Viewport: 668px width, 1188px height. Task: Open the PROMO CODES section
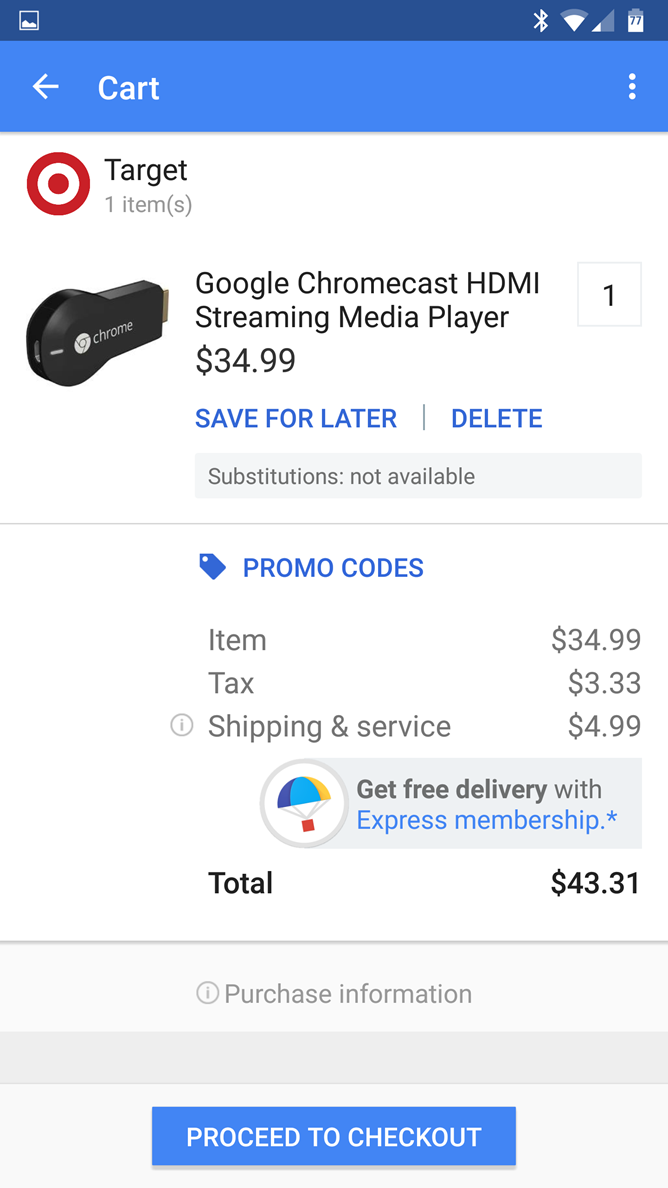[x=332, y=567]
